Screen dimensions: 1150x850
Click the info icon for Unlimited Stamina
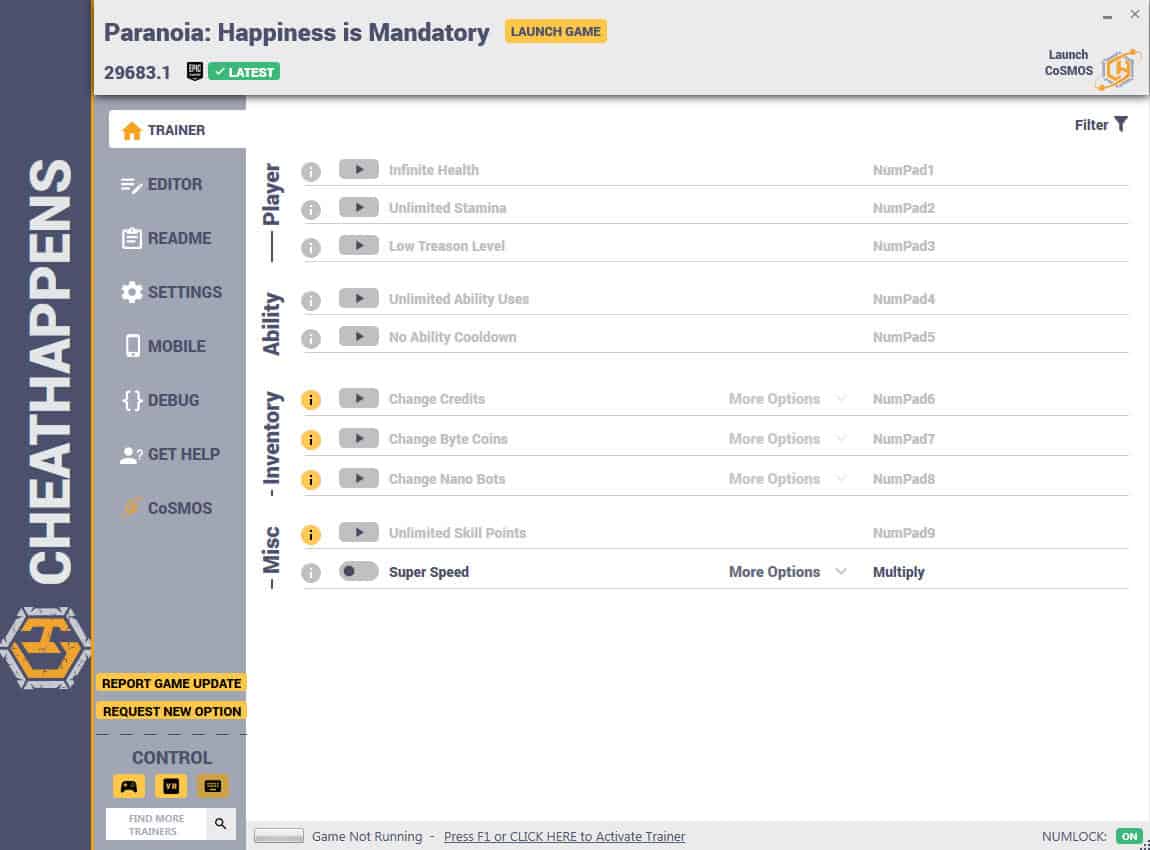point(311,210)
